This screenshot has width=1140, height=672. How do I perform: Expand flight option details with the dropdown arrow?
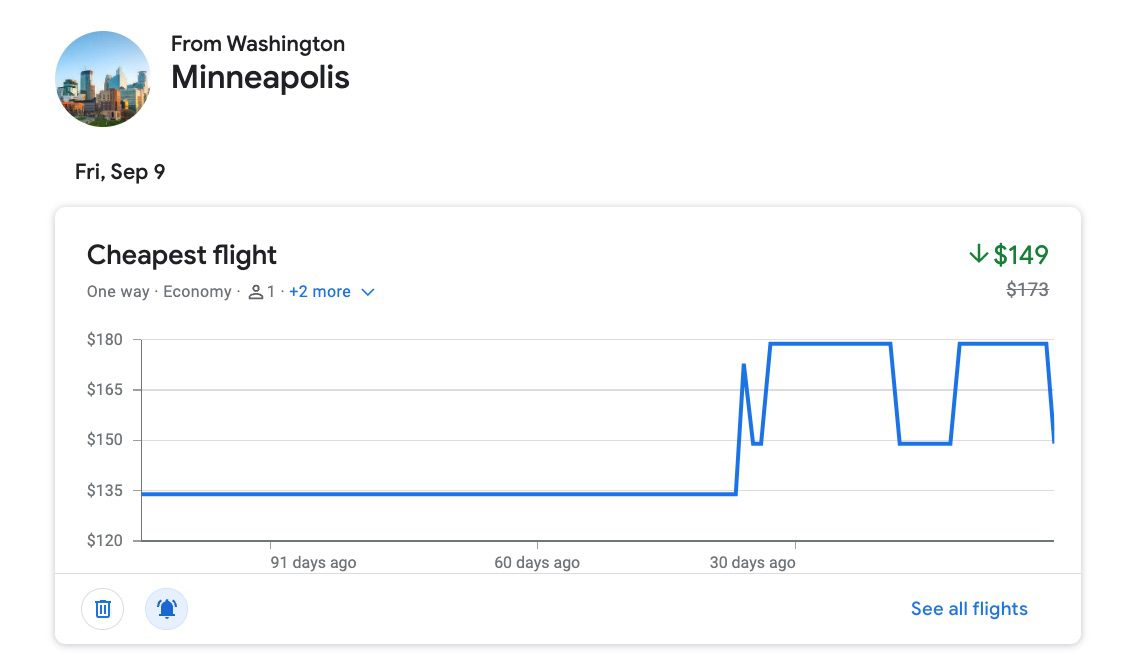tap(366, 292)
